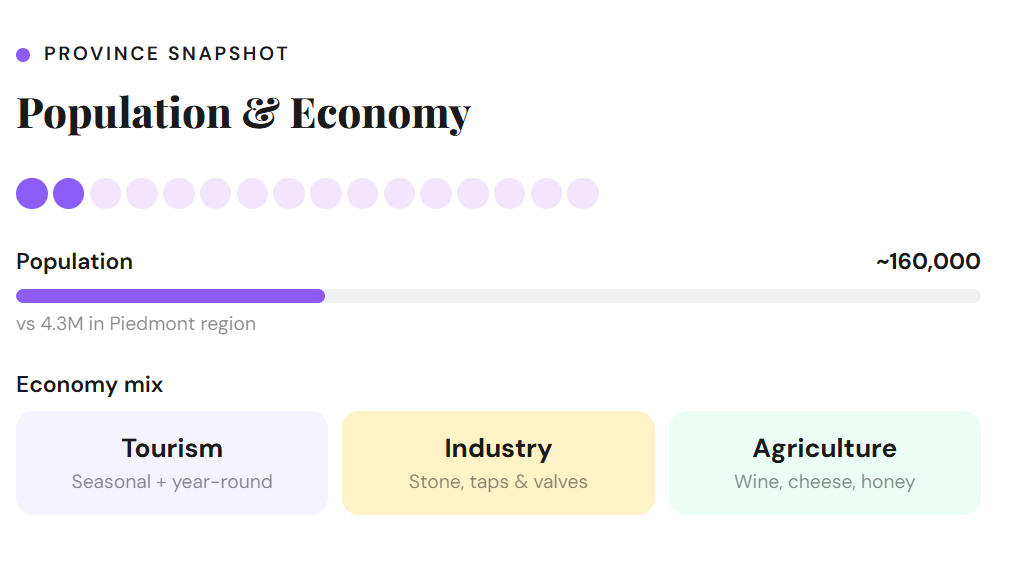
Task: Select the Agriculture economy card
Action: click(x=824, y=463)
